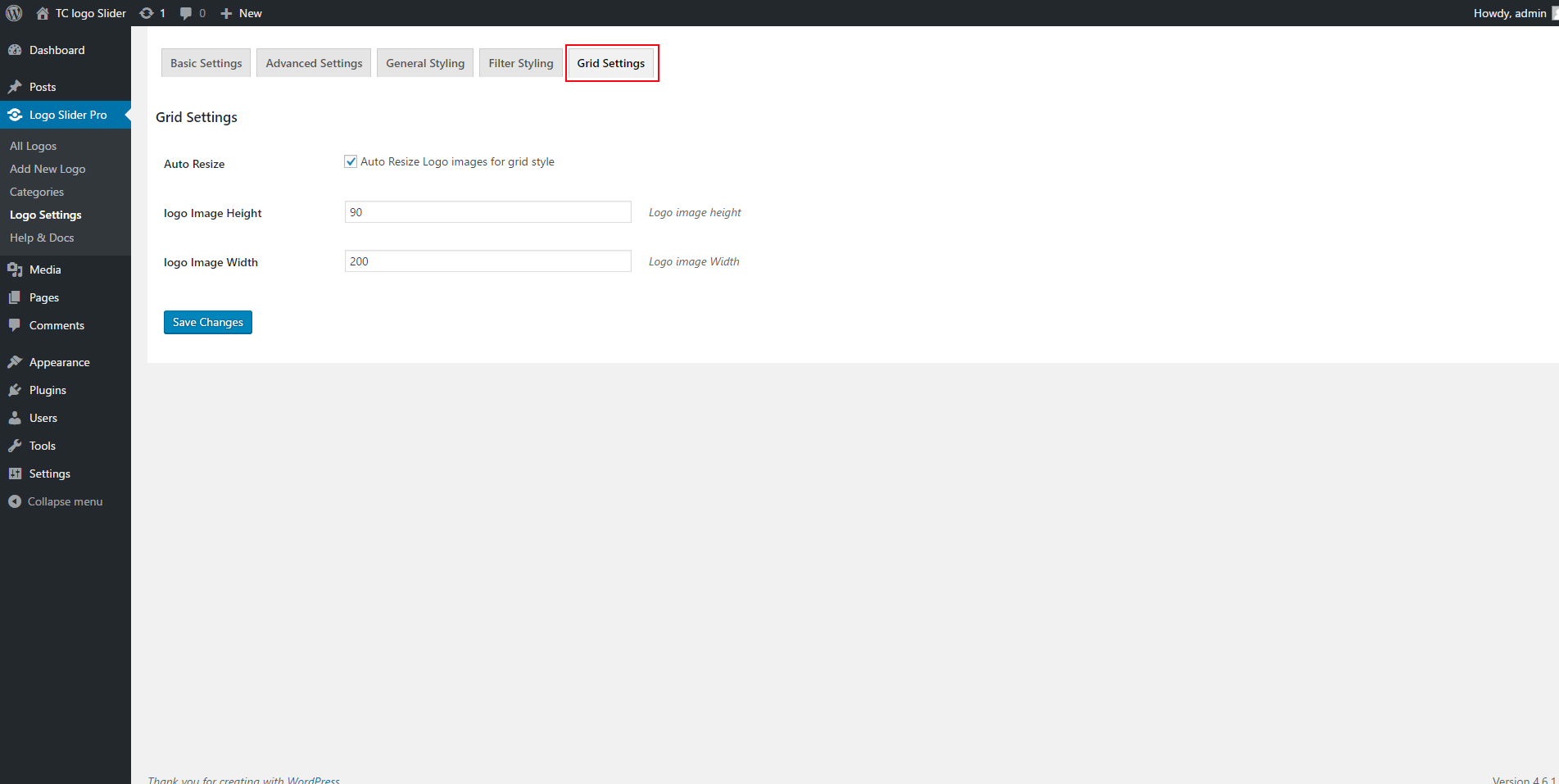Viewport: 1559px width, 784px height.
Task: Click the 'Logo image height' hint text
Action: tap(695, 212)
